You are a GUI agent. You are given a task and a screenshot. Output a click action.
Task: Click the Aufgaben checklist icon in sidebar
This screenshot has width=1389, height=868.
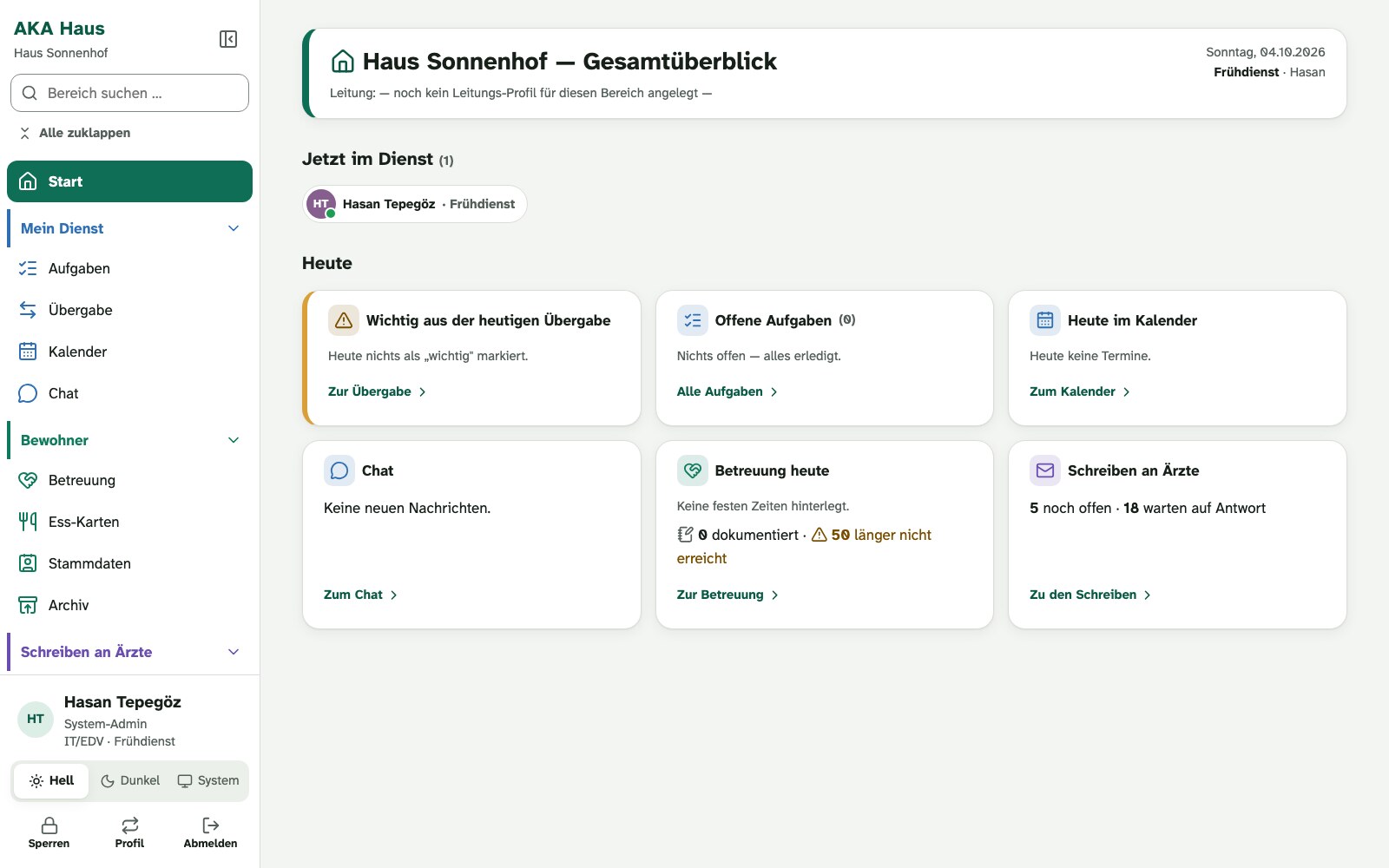pos(28,268)
